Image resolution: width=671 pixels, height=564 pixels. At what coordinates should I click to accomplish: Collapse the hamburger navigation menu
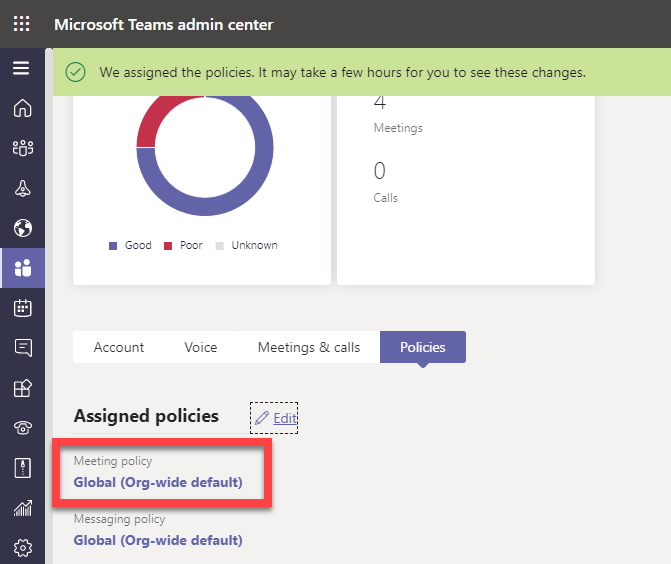[22, 69]
